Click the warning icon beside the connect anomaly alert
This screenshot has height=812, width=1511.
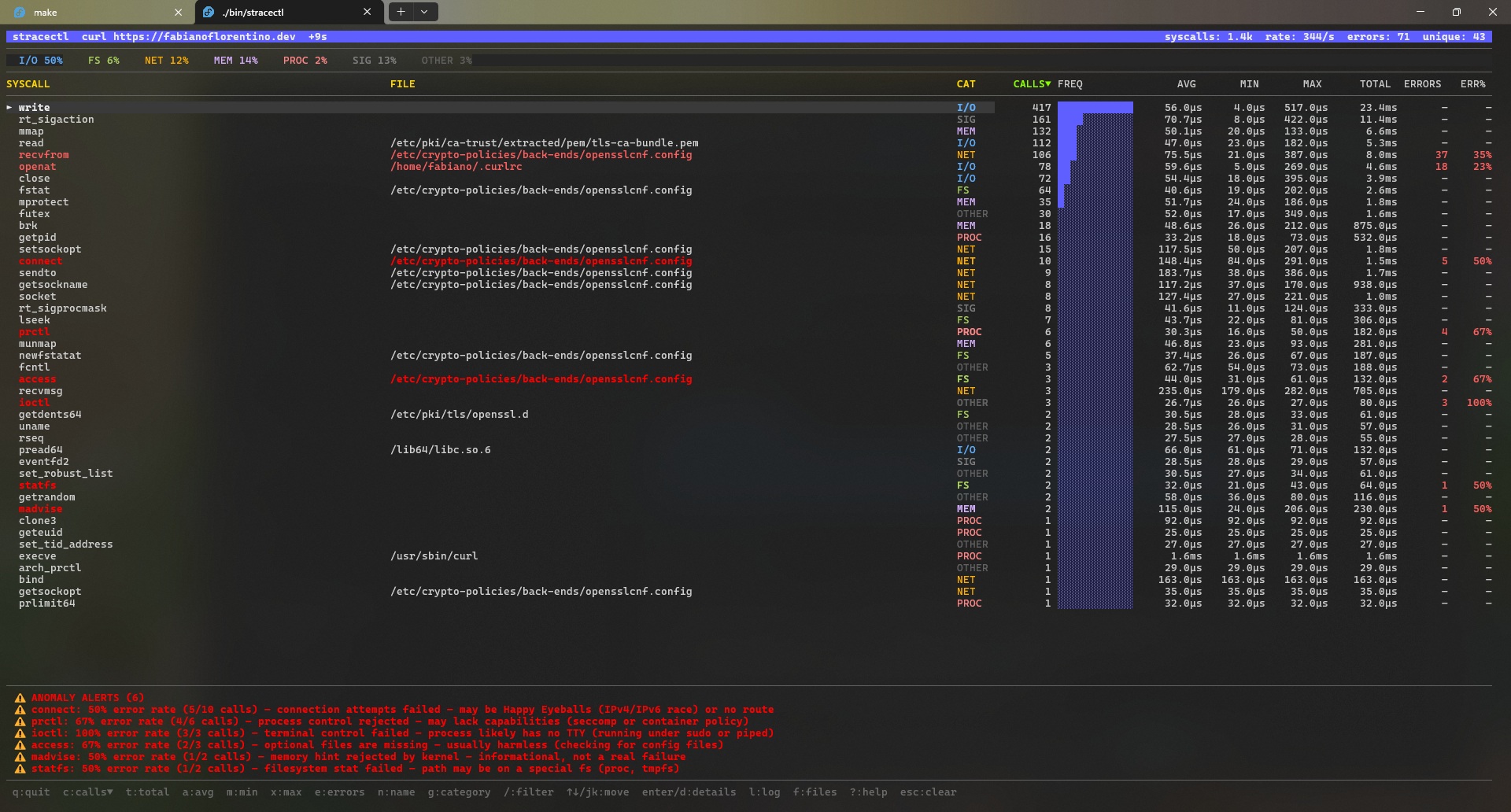pyautogui.click(x=20, y=709)
